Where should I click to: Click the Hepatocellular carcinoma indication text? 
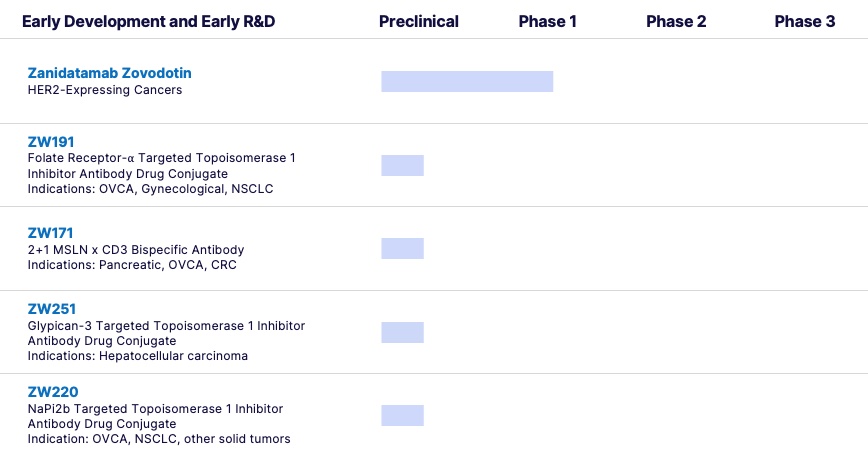coord(173,356)
